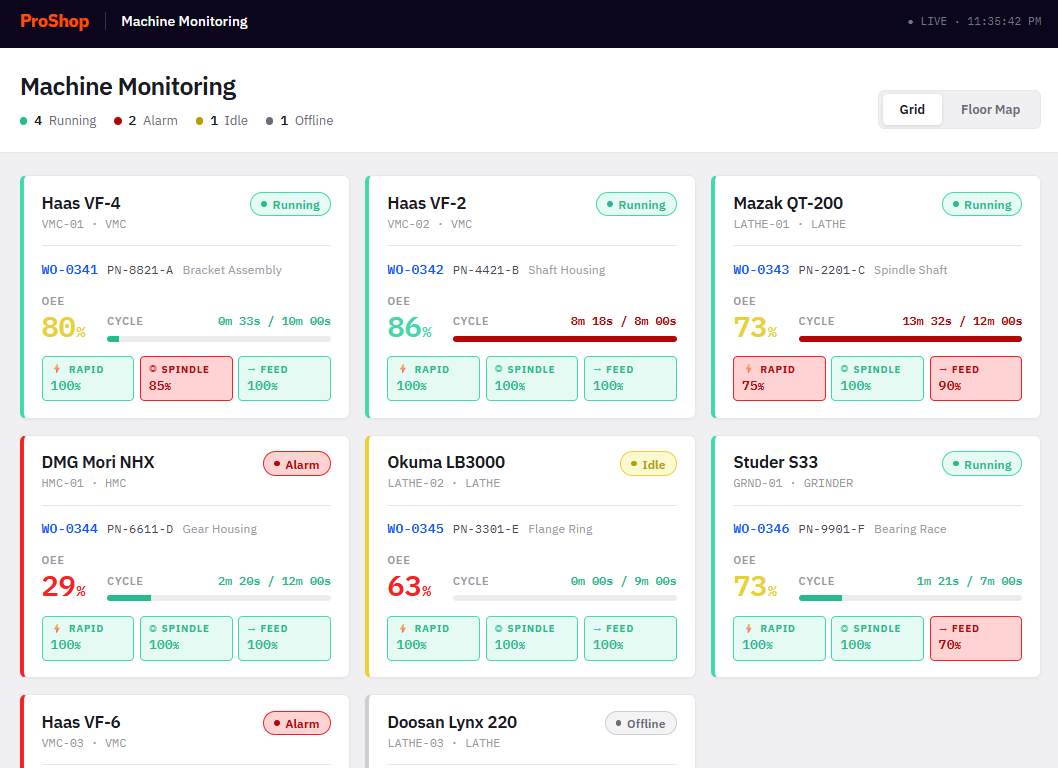Image resolution: width=1058 pixels, height=768 pixels.
Task: Open work order WO-0343
Action: [761, 270]
